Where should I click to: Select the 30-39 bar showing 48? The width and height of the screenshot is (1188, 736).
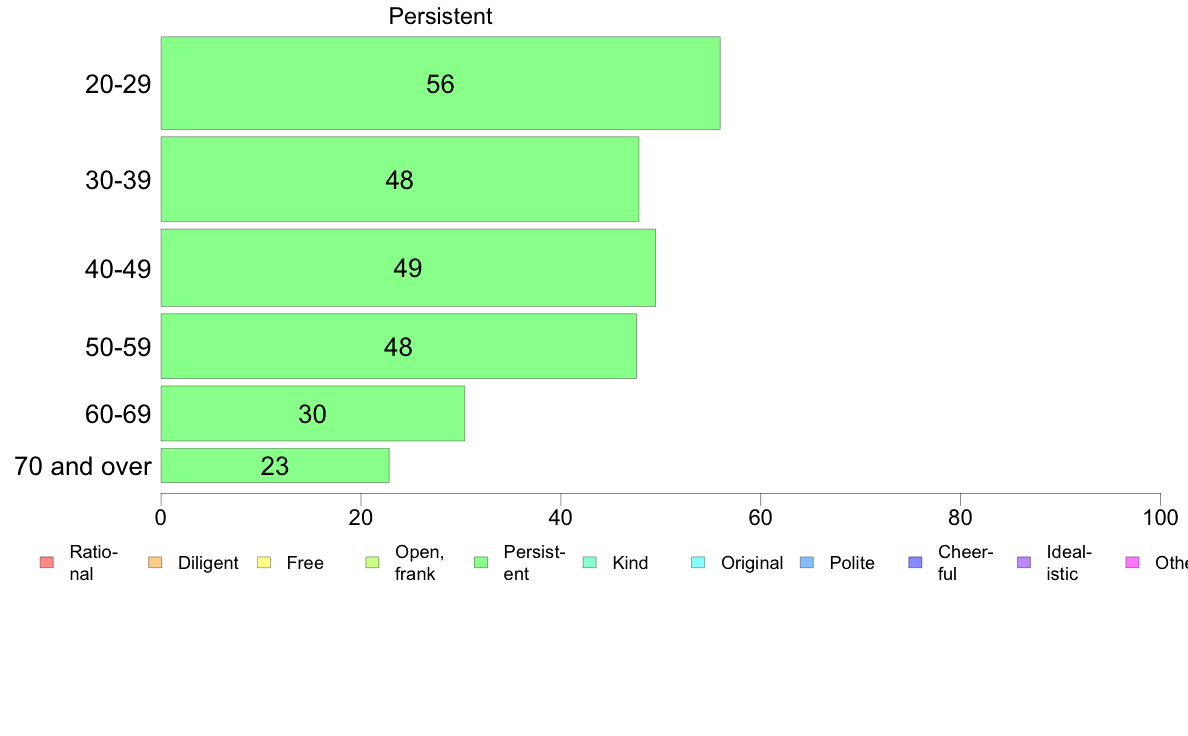tap(399, 179)
